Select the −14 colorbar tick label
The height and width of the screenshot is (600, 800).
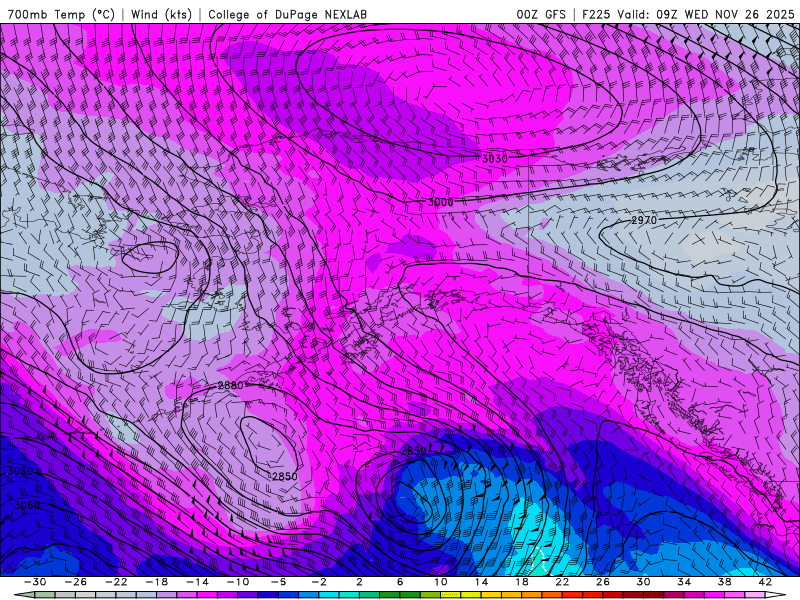[197, 582]
